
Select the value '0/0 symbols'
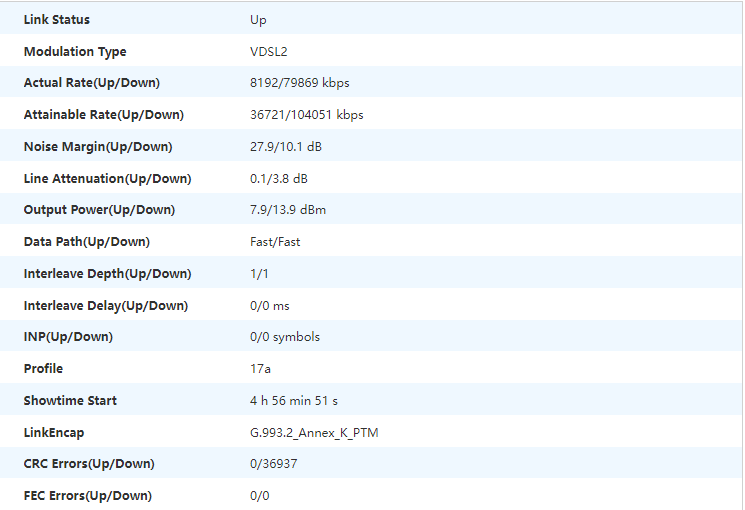[x=285, y=337]
